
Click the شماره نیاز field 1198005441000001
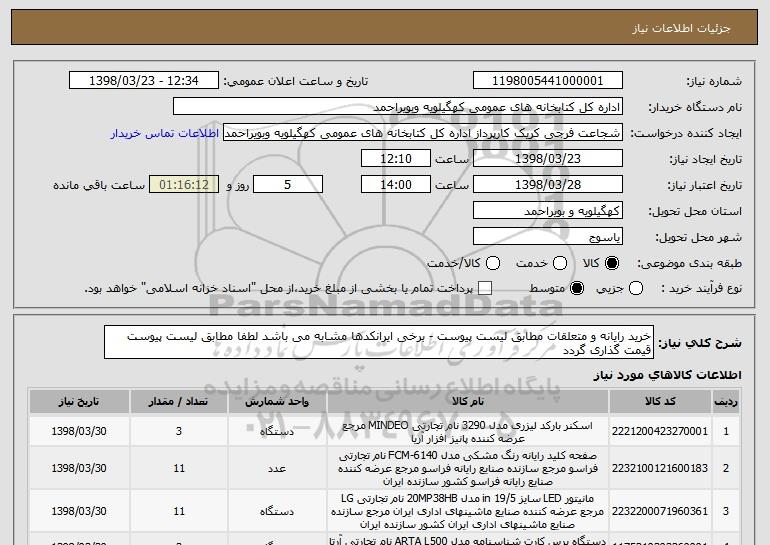[548, 81]
